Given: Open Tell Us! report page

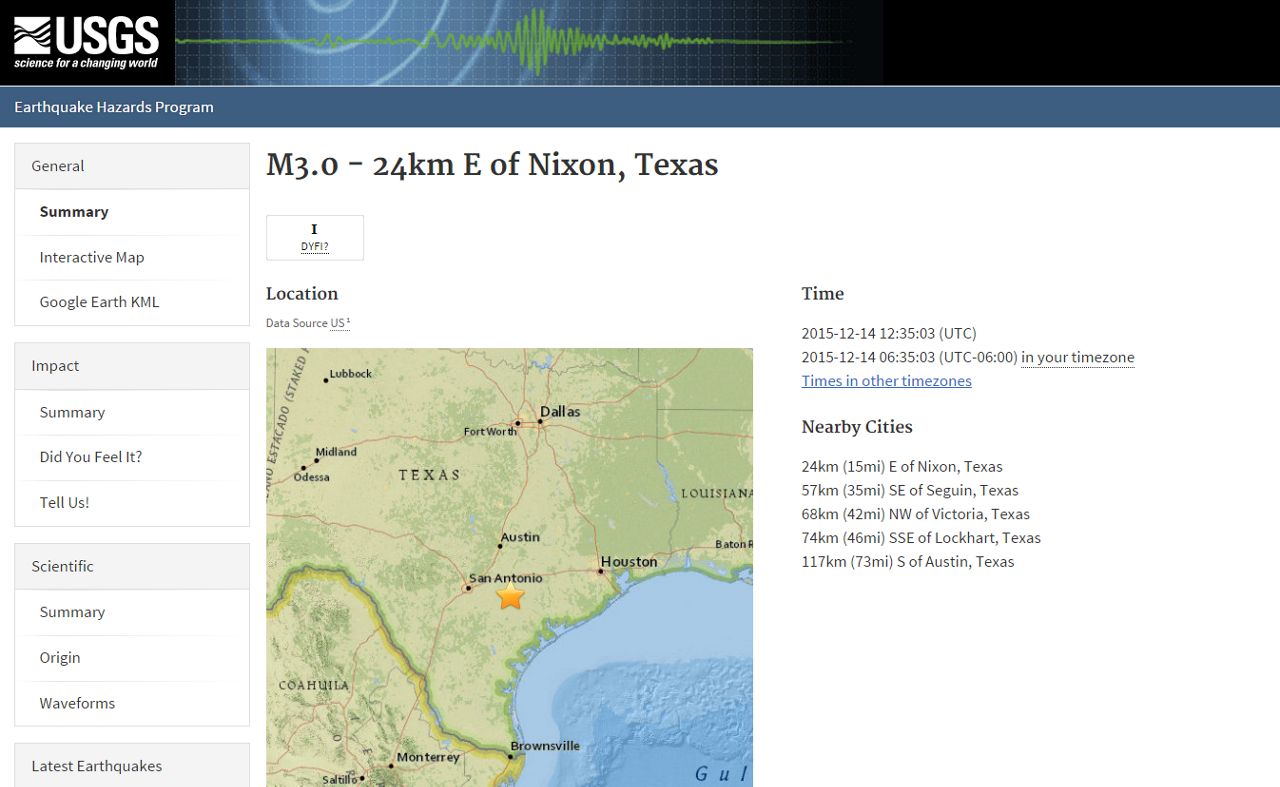Looking at the screenshot, I should click(64, 502).
